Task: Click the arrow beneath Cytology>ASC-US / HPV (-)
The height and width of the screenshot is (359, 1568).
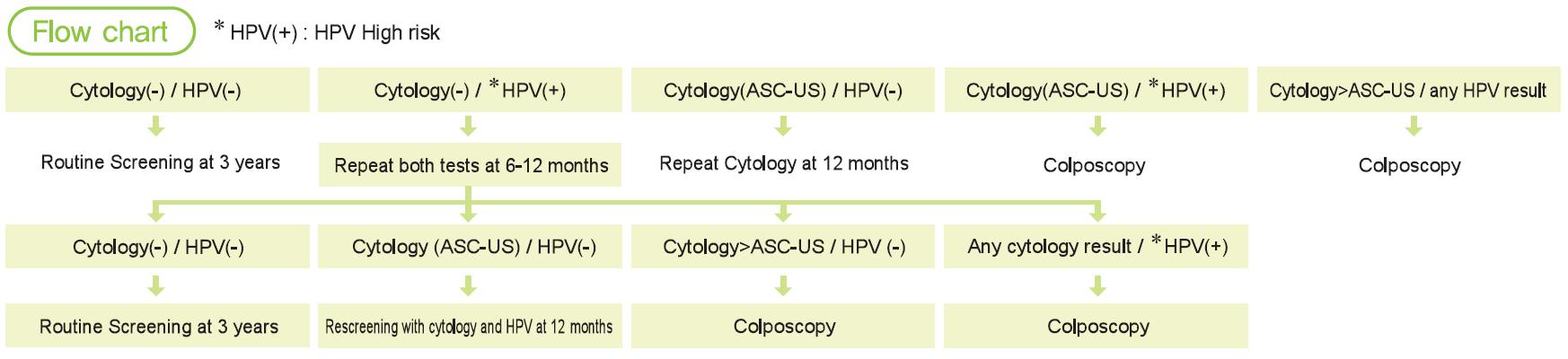Action: tap(783, 285)
